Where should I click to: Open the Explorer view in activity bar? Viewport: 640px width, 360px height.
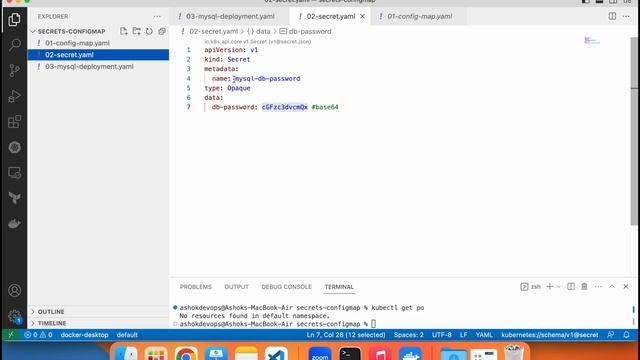point(14,19)
